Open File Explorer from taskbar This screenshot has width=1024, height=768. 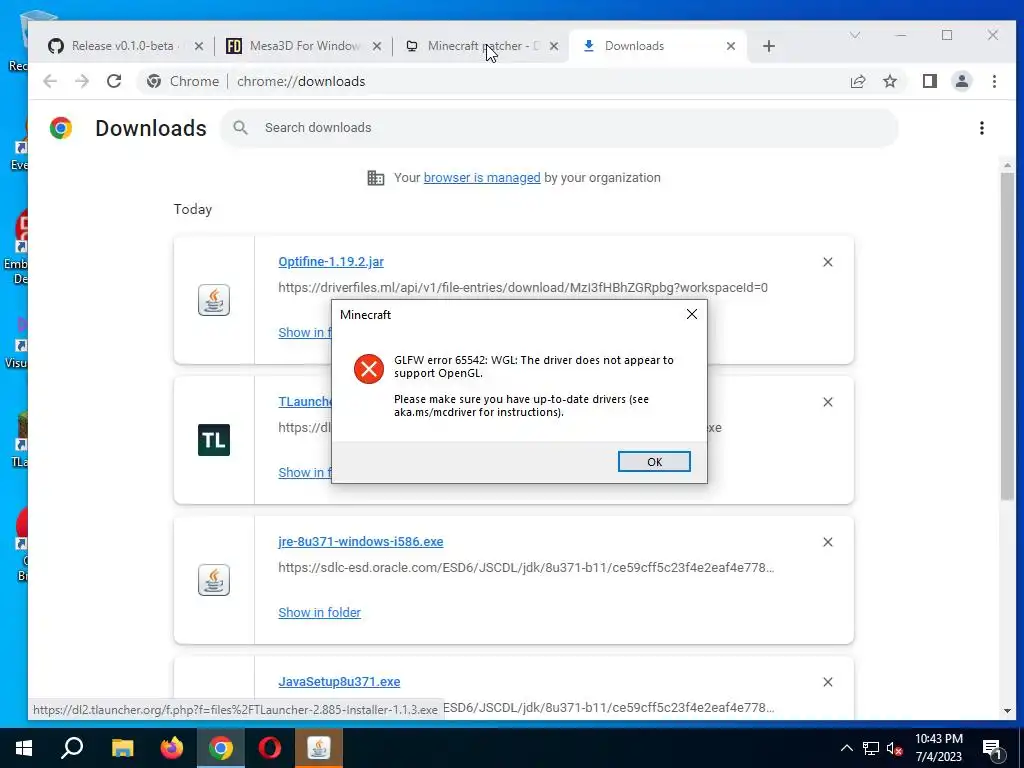pos(122,748)
